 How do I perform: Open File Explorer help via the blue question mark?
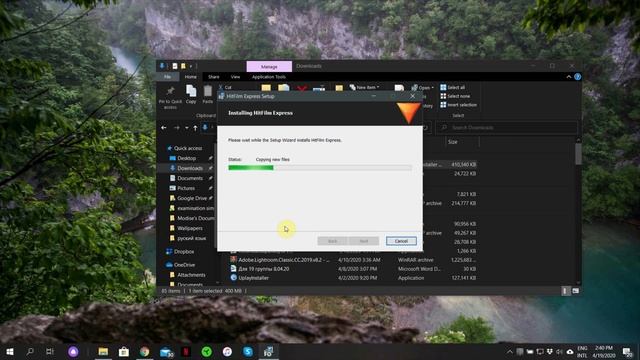[578, 77]
